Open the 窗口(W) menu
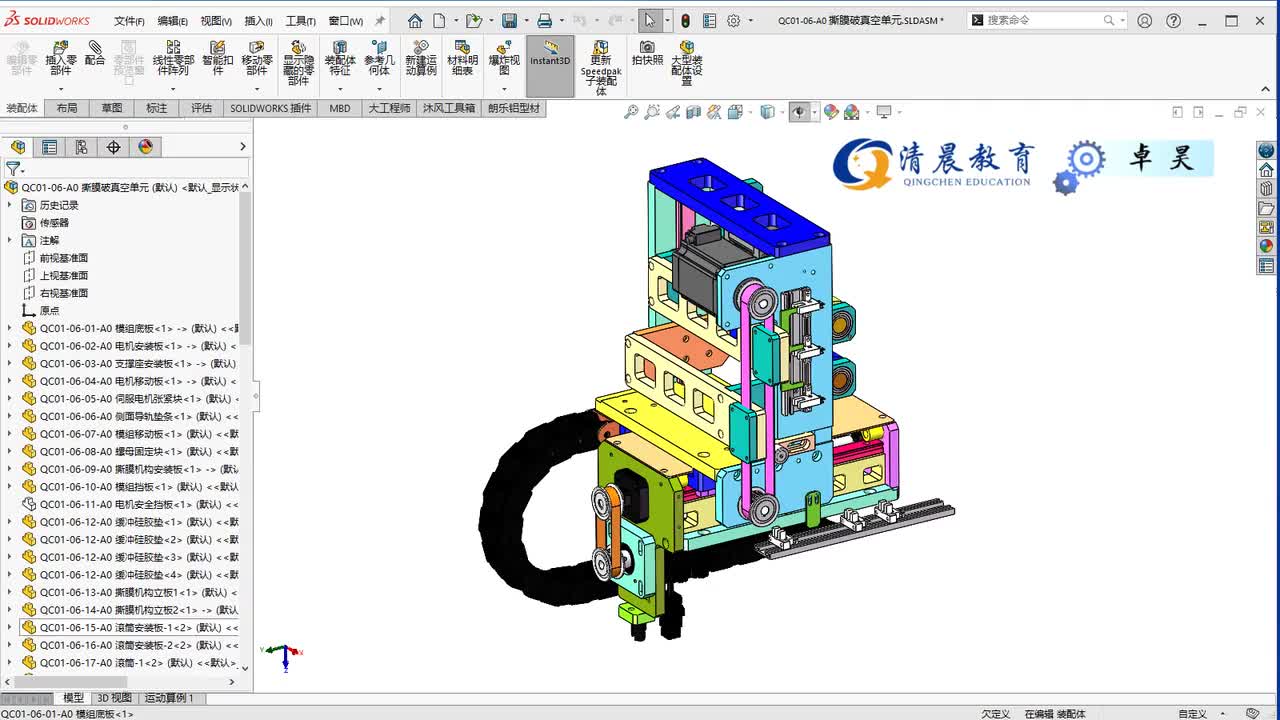The width and height of the screenshot is (1280, 720). point(346,21)
